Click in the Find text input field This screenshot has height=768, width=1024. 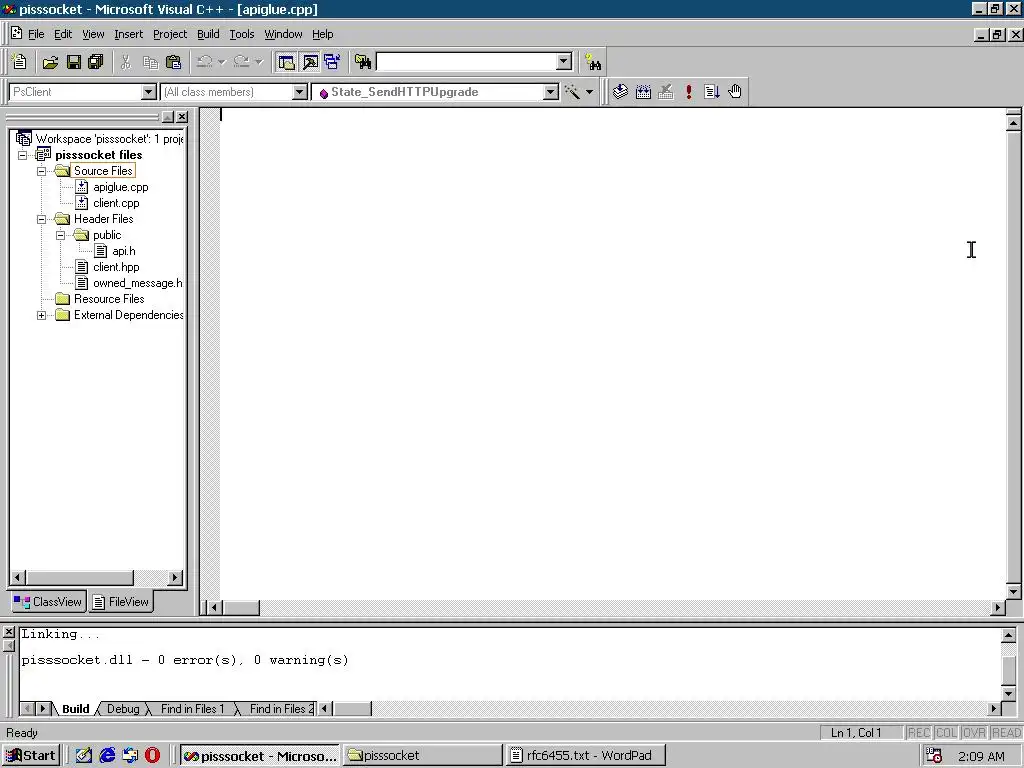pyautogui.click(x=467, y=62)
